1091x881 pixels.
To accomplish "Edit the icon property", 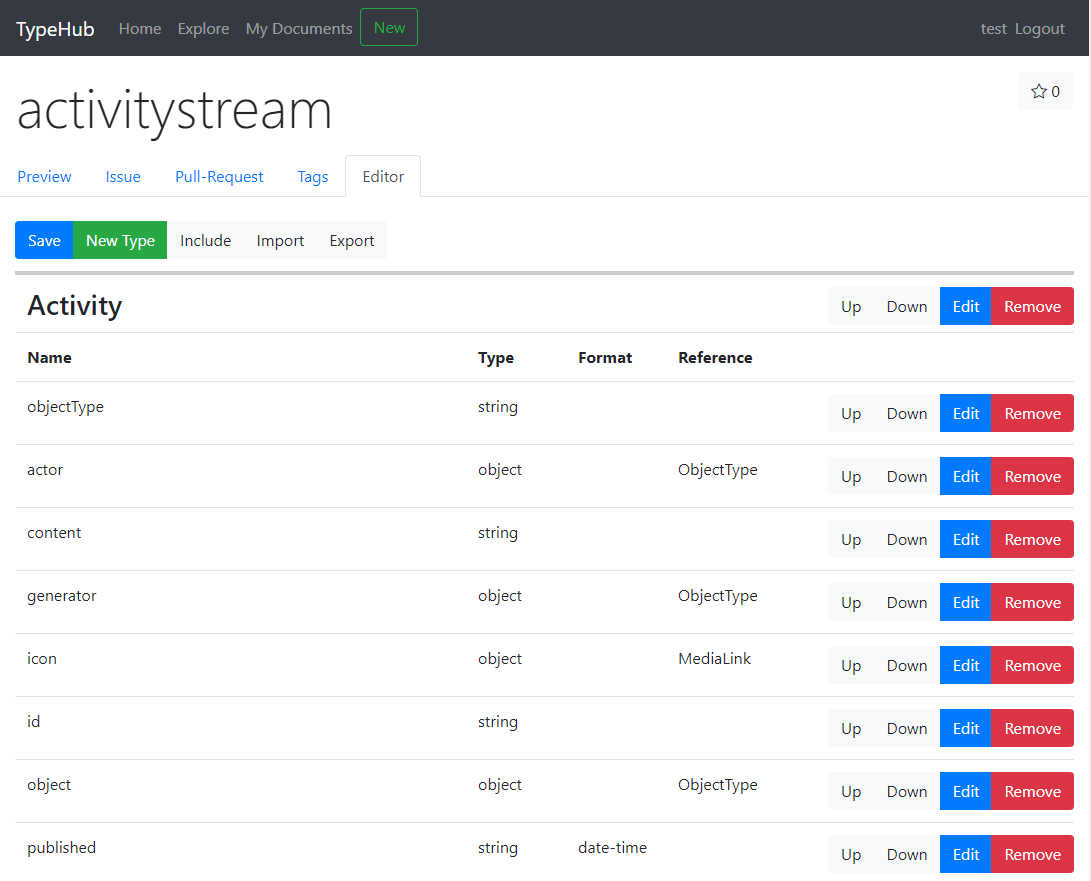I will click(x=966, y=665).
